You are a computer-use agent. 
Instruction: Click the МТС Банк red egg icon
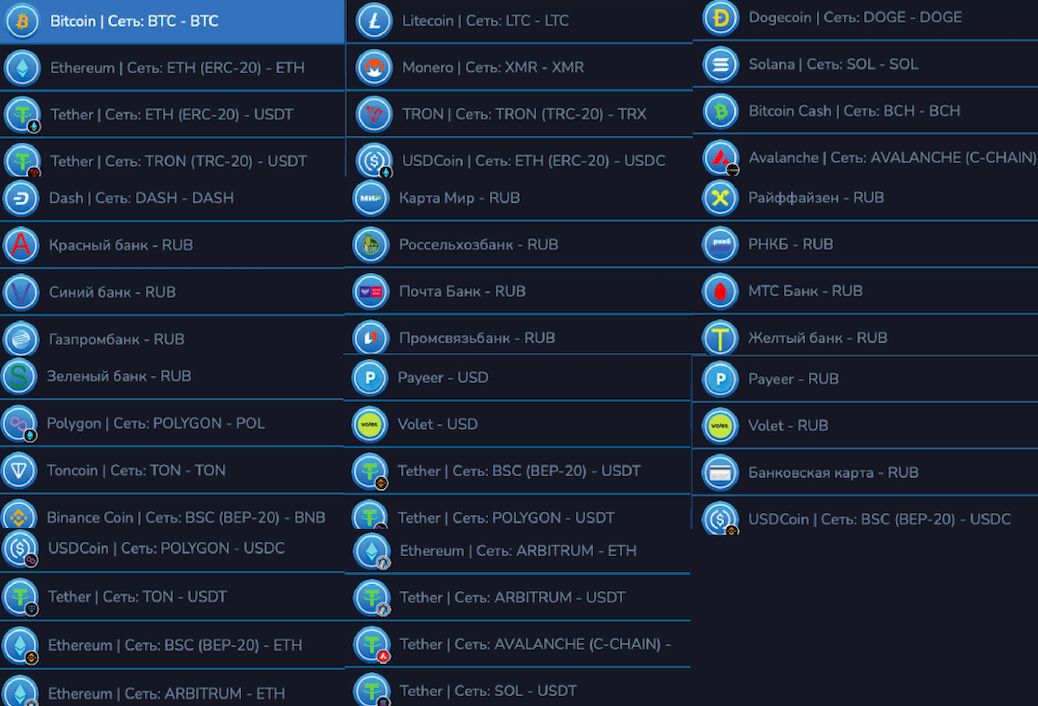[720, 291]
